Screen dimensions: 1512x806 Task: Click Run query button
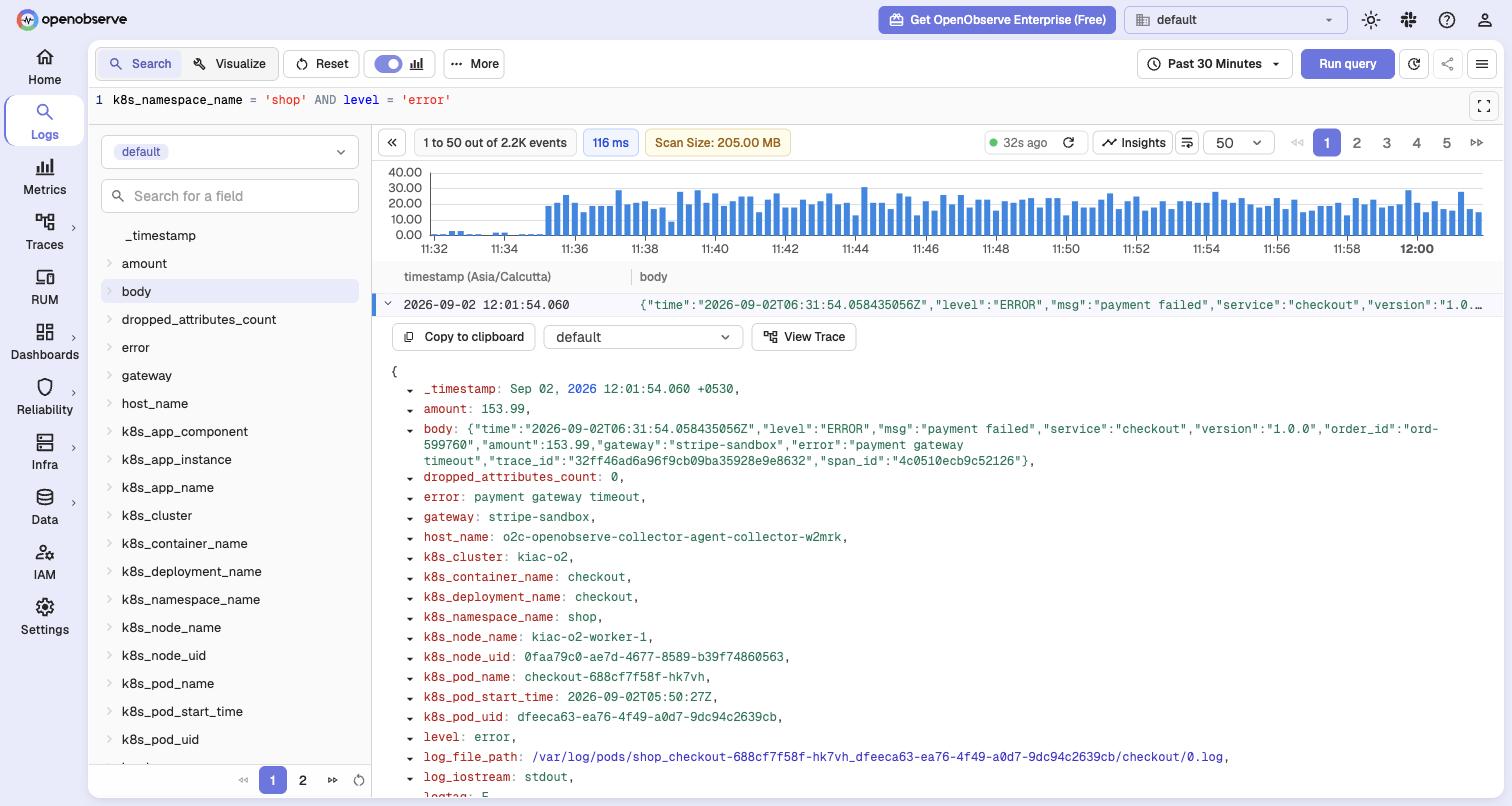point(1347,64)
